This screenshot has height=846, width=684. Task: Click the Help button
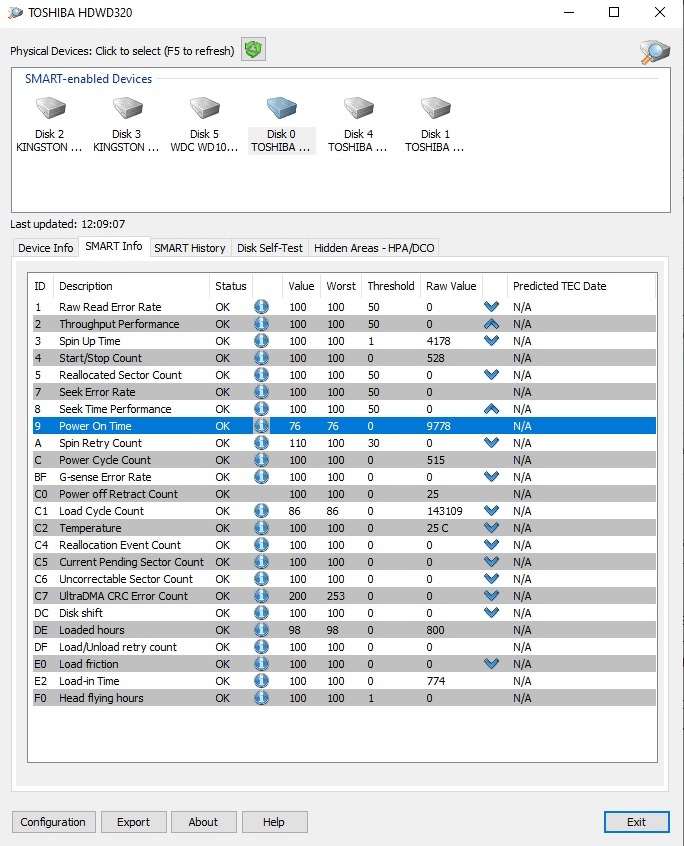click(x=274, y=822)
